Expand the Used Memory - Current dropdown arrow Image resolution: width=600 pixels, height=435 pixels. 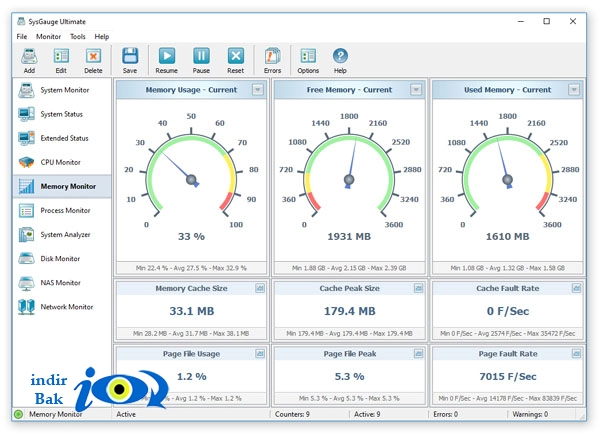coord(574,90)
